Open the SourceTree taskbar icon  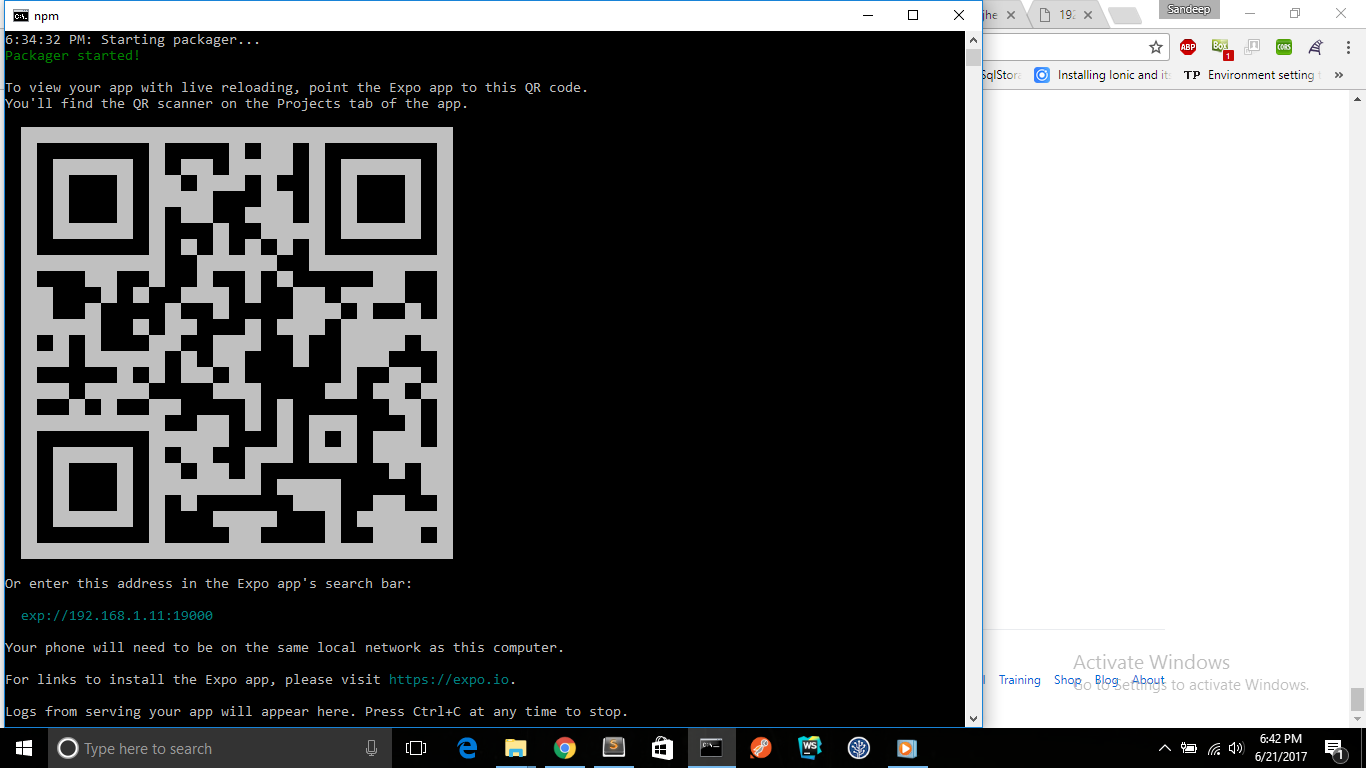[x=858, y=748]
